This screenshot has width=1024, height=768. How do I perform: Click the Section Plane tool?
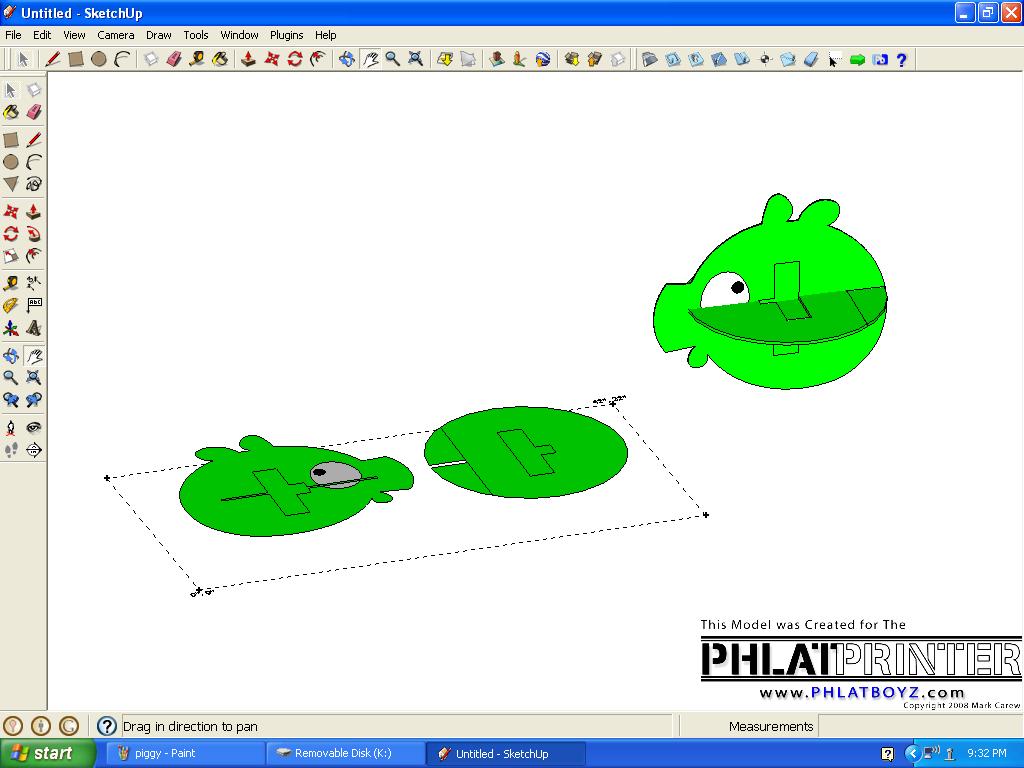pyautogui.click(x=34, y=451)
